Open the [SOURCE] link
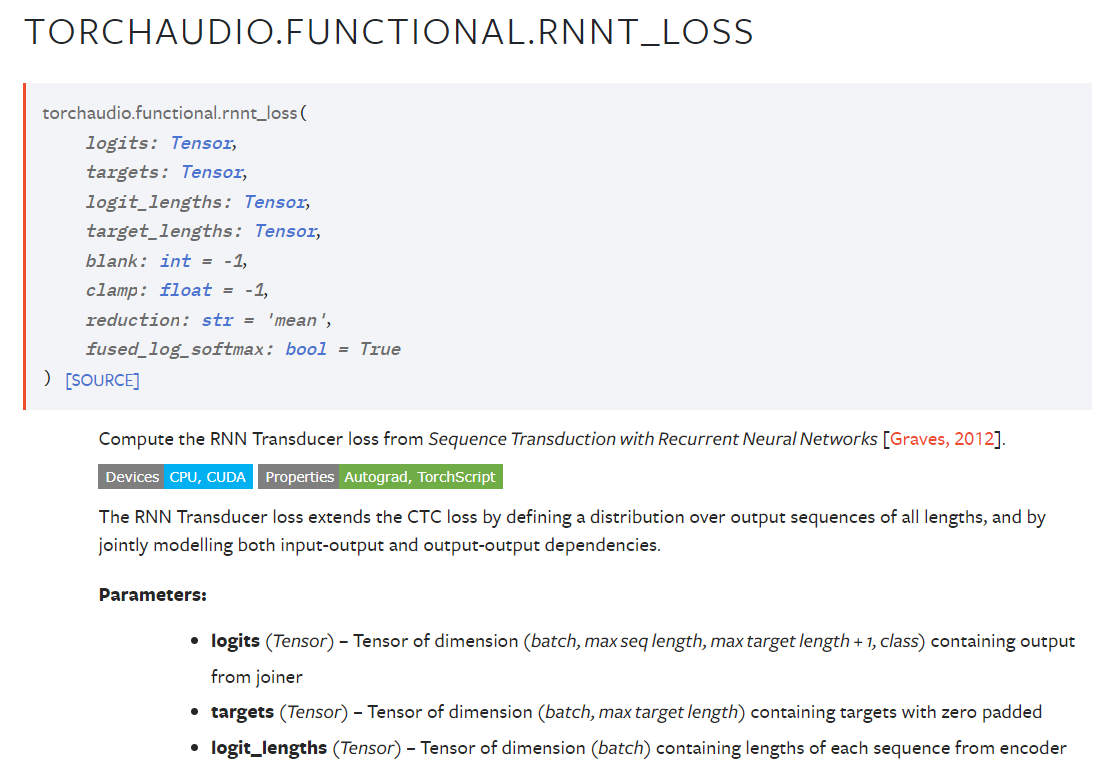 102,380
